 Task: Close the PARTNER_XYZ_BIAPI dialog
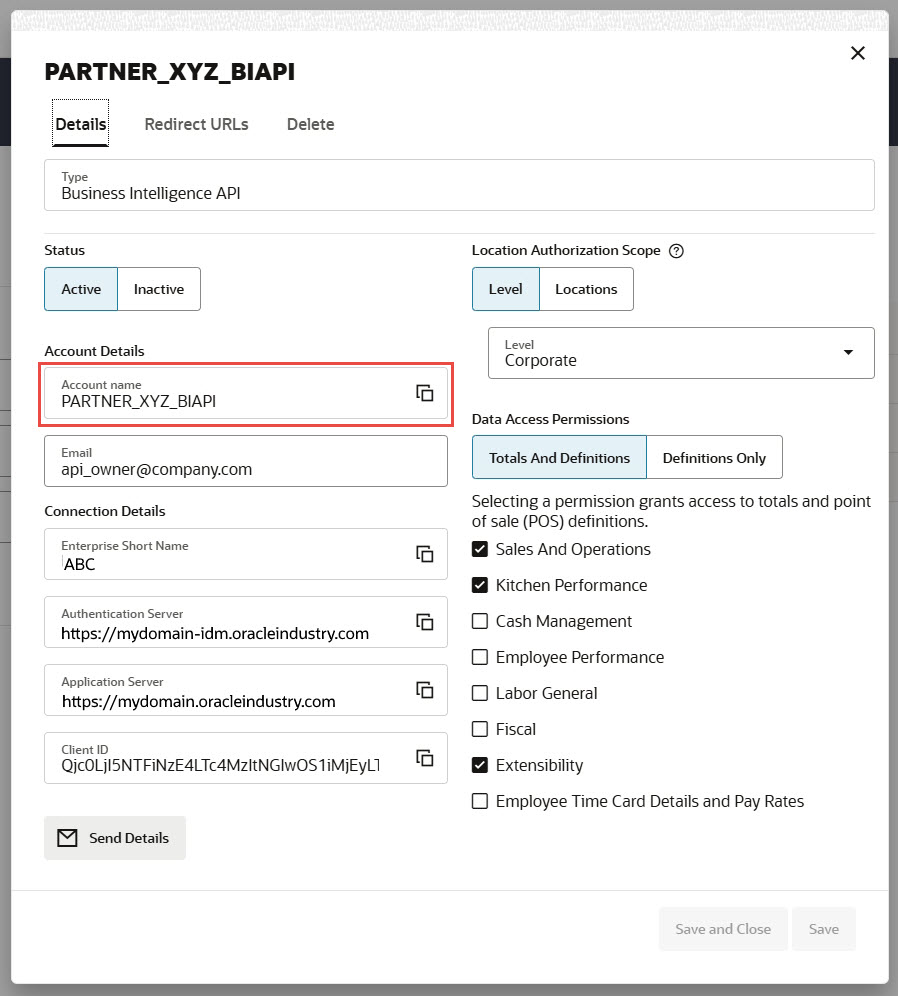coord(857,53)
